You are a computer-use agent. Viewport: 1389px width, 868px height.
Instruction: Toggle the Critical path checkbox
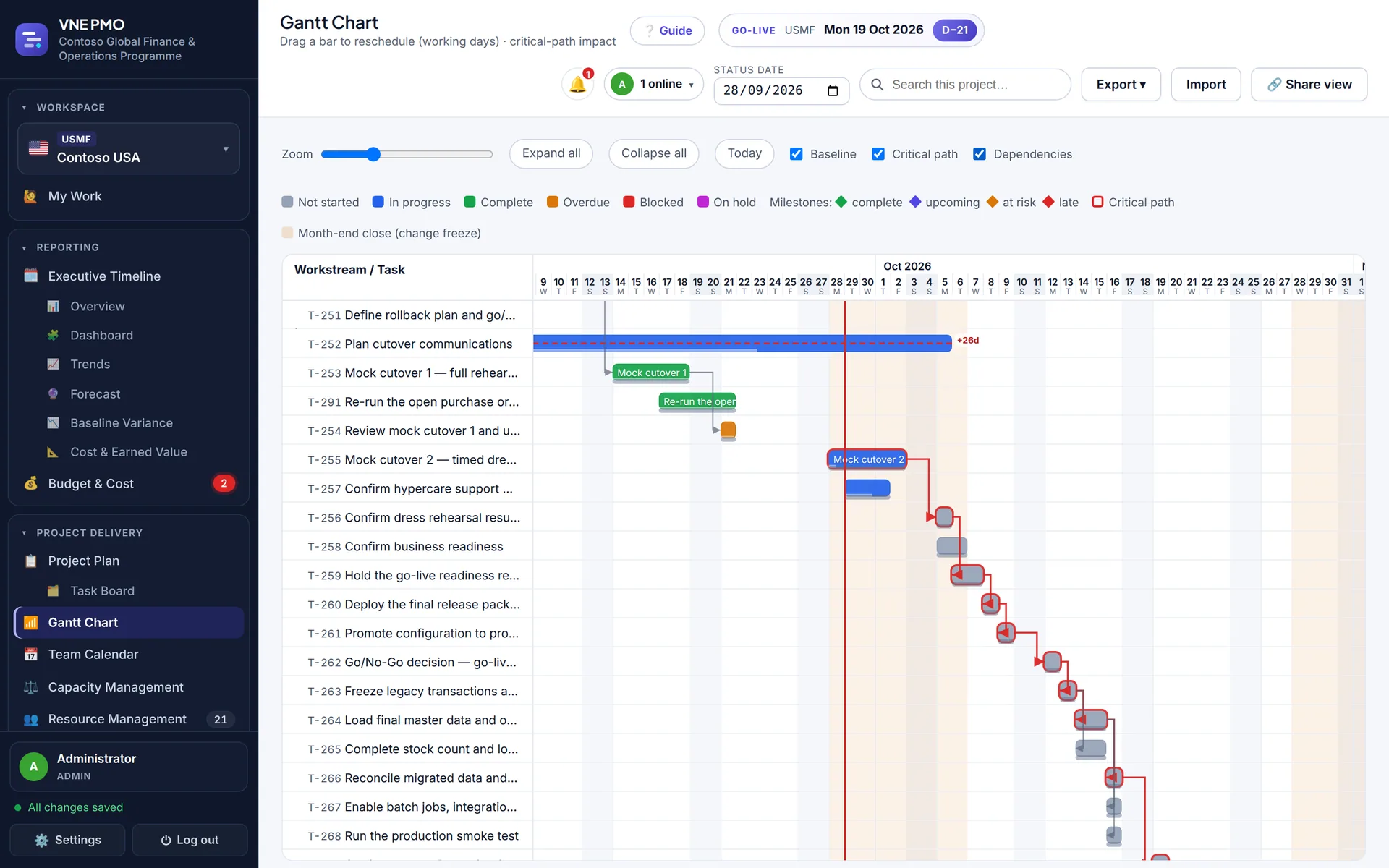click(878, 154)
